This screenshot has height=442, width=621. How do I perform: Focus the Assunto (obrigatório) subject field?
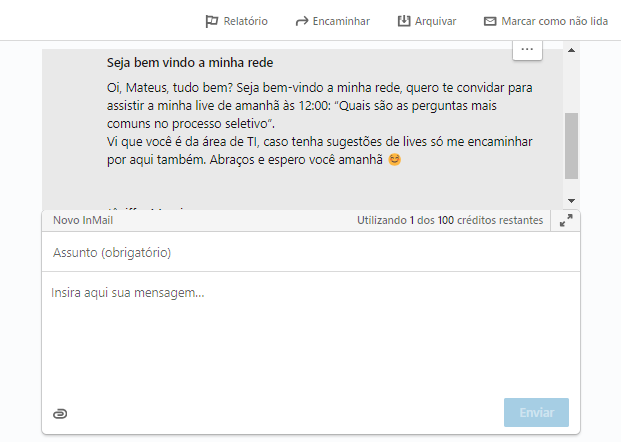point(311,252)
